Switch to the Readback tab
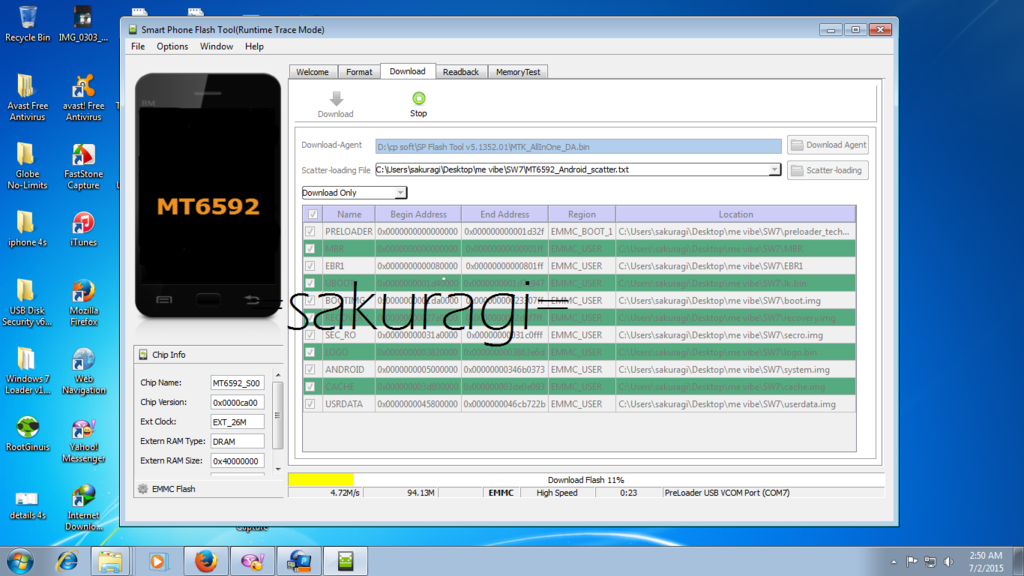Image resolution: width=1024 pixels, height=576 pixels. click(x=461, y=72)
